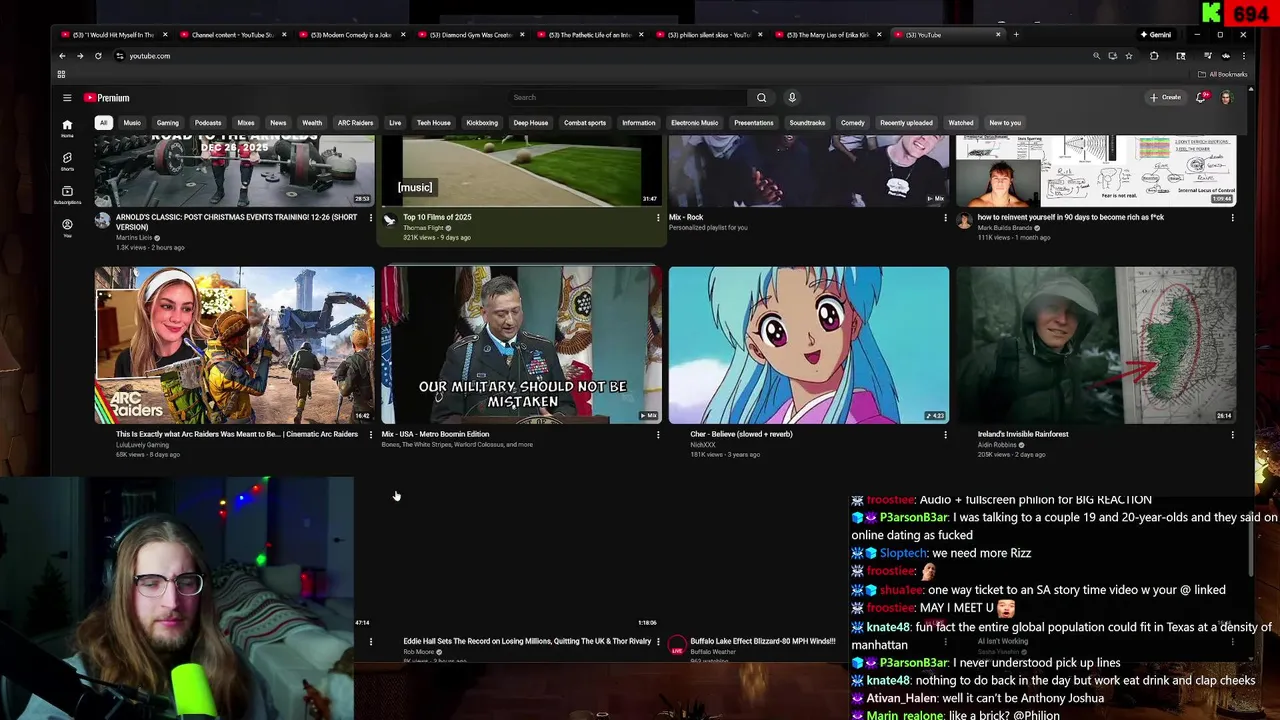Open options for Cher - Believe video
The width and height of the screenshot is (1280, 720).
click(x=945, y=434)
